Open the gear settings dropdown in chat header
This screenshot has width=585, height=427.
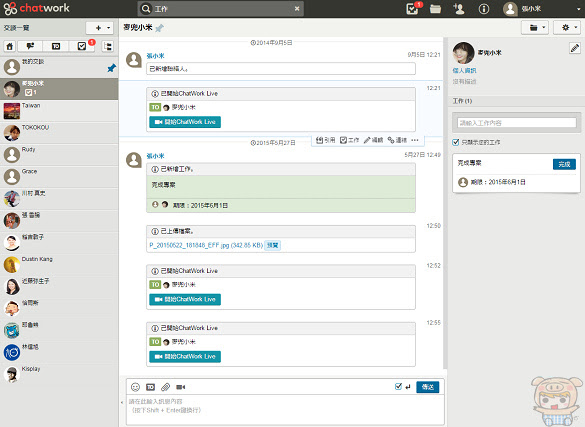[x=566, y=28]
